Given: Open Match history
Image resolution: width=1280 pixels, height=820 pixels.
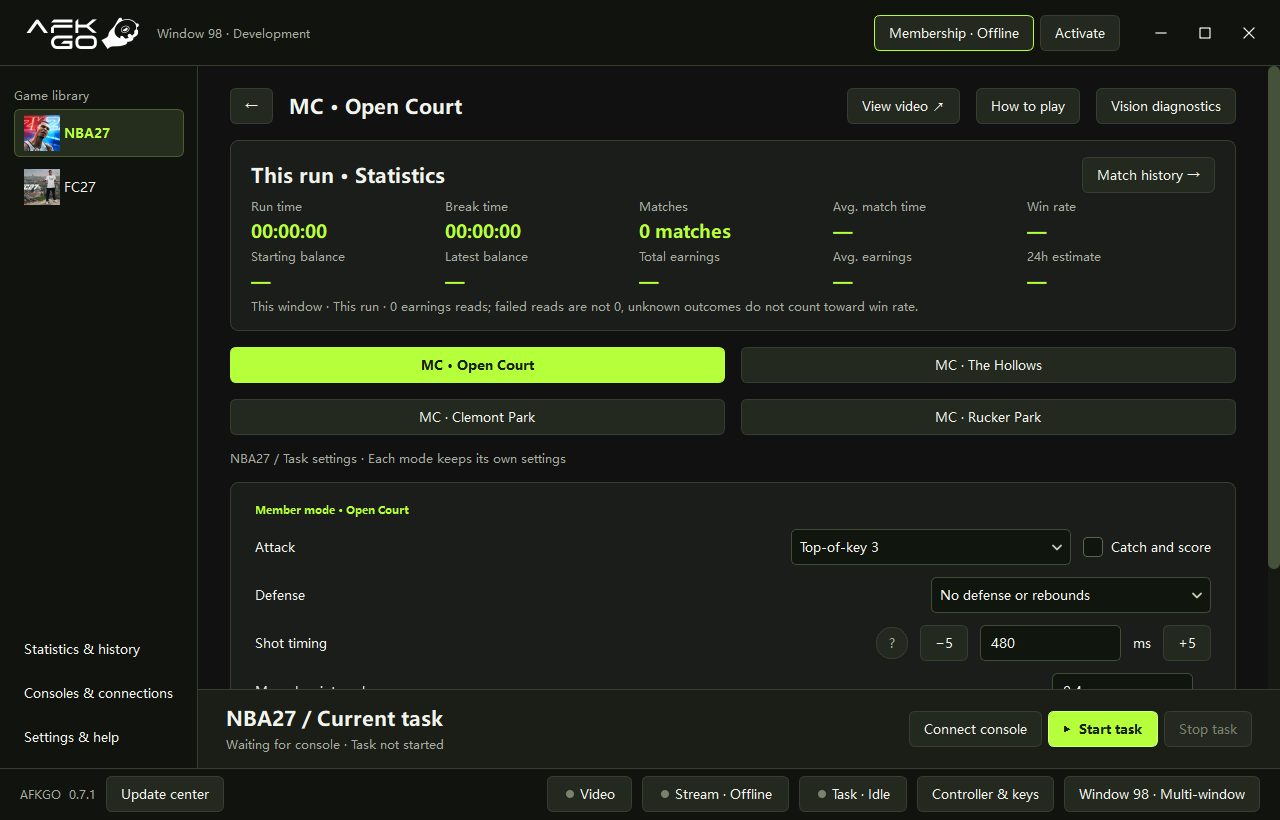Looking at the screenshot, I should [1148, 175].
